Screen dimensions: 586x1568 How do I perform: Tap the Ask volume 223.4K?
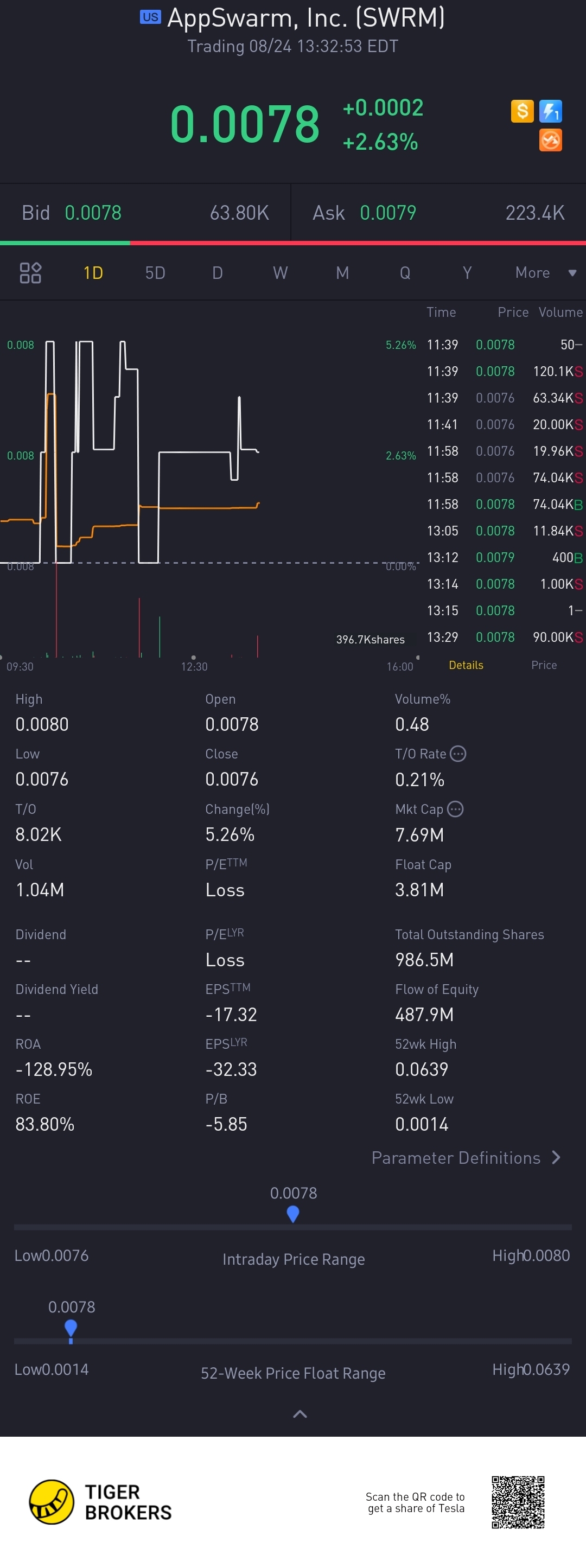coord(535,213)
